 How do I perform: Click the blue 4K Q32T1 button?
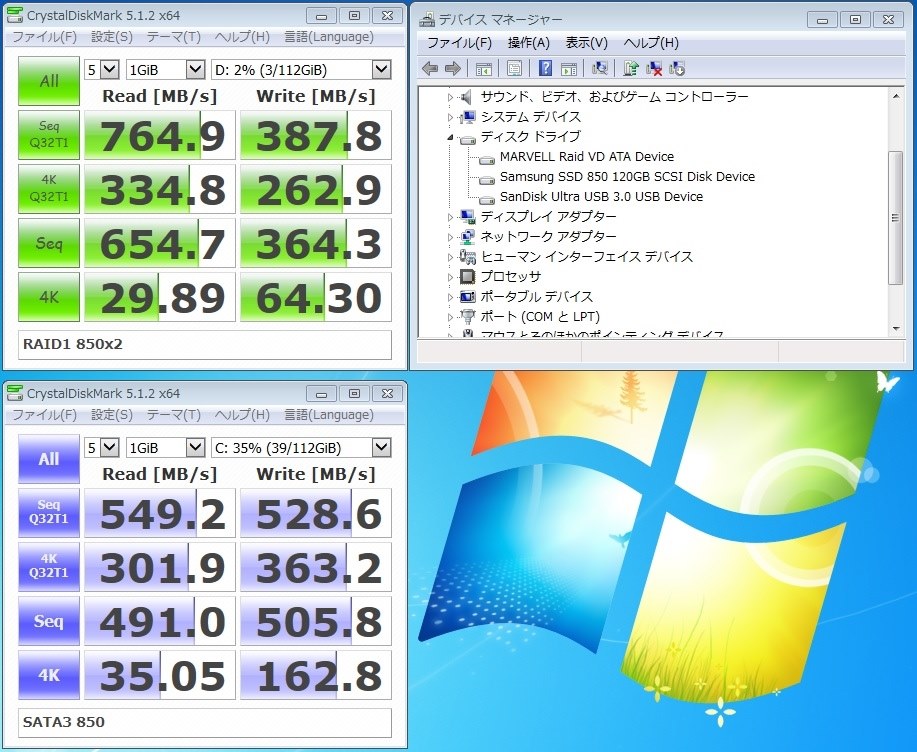point(49,567)
